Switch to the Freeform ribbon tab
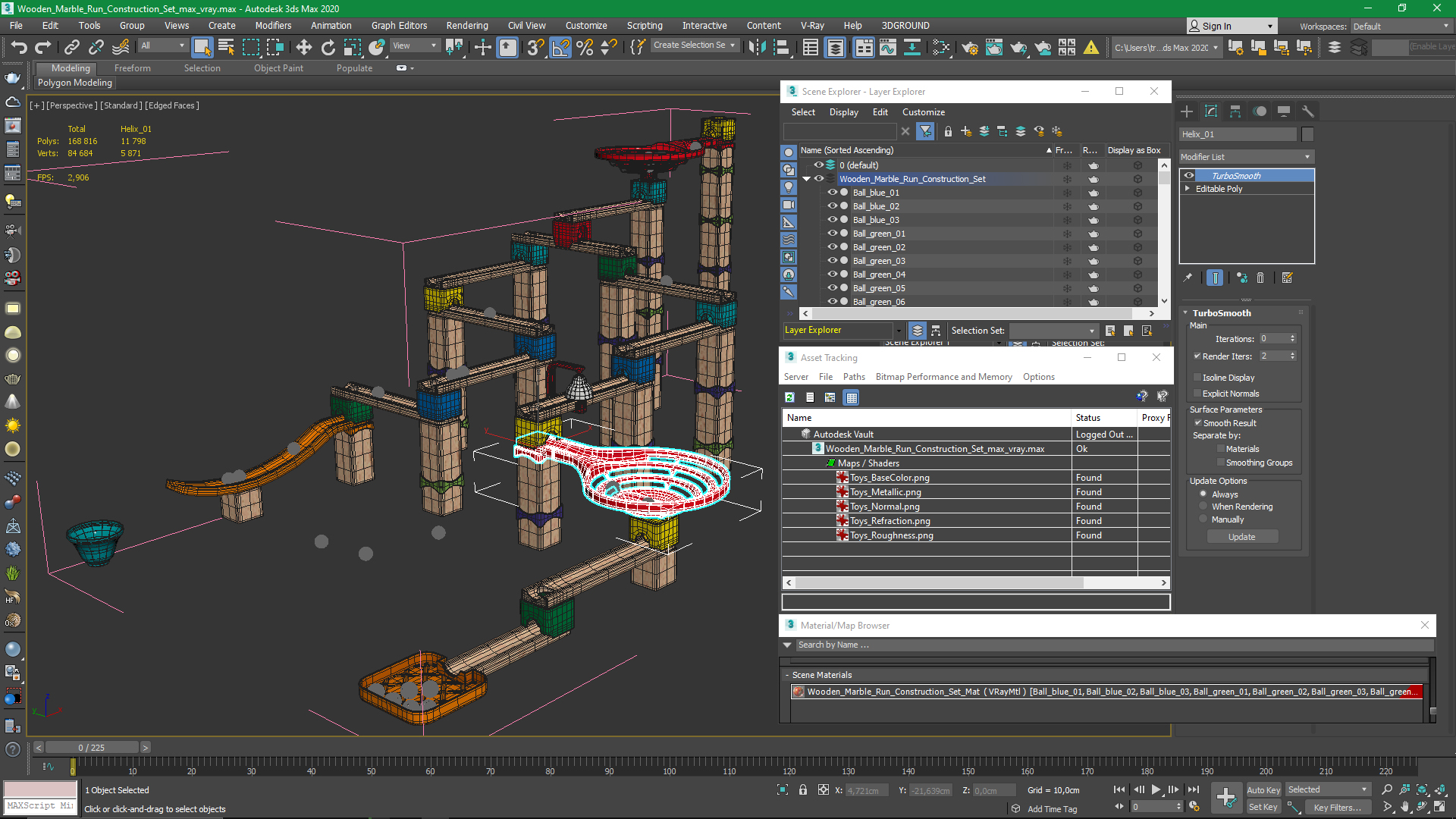 133,68
